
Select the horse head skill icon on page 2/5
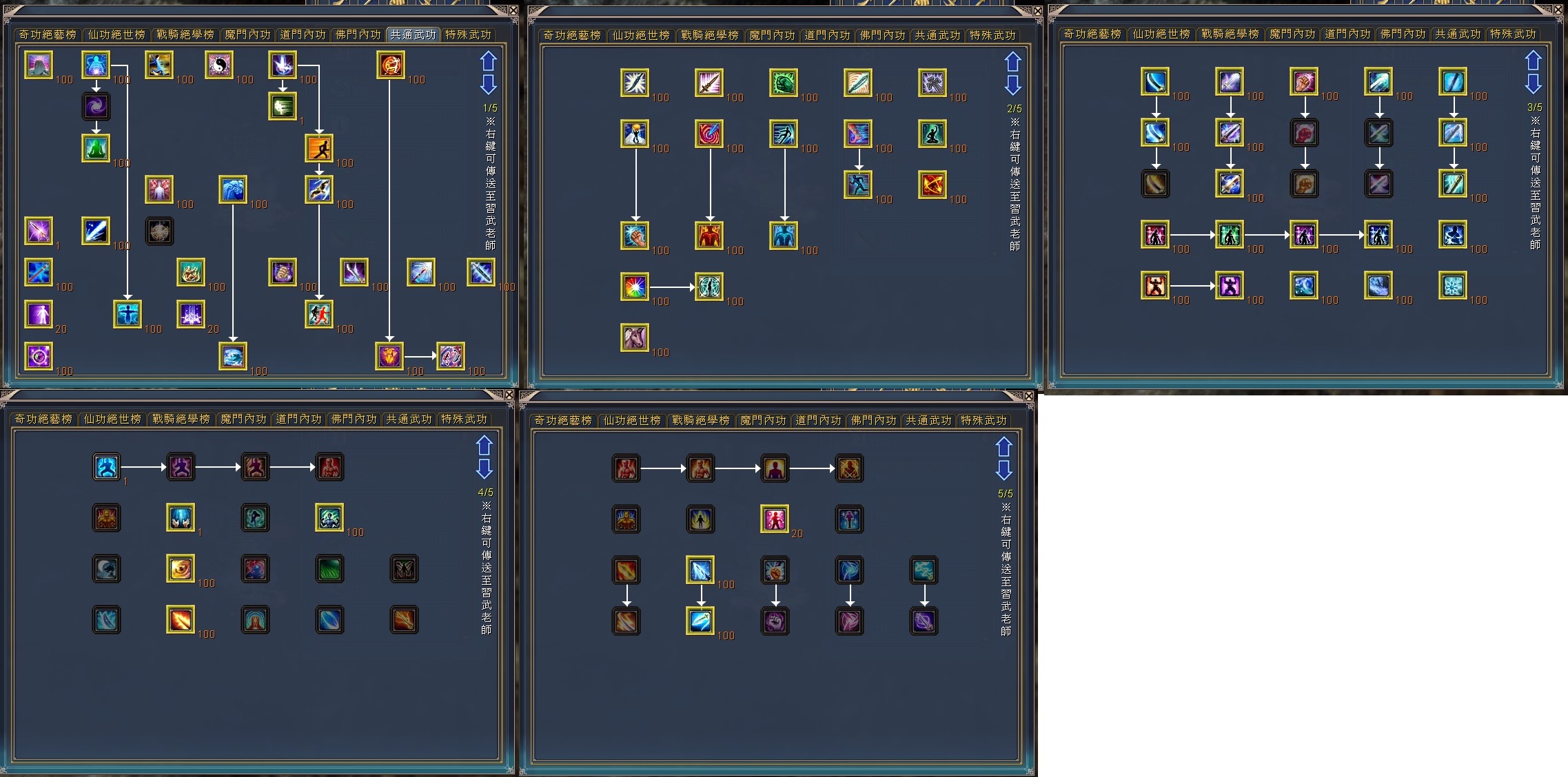pos(634,338)
